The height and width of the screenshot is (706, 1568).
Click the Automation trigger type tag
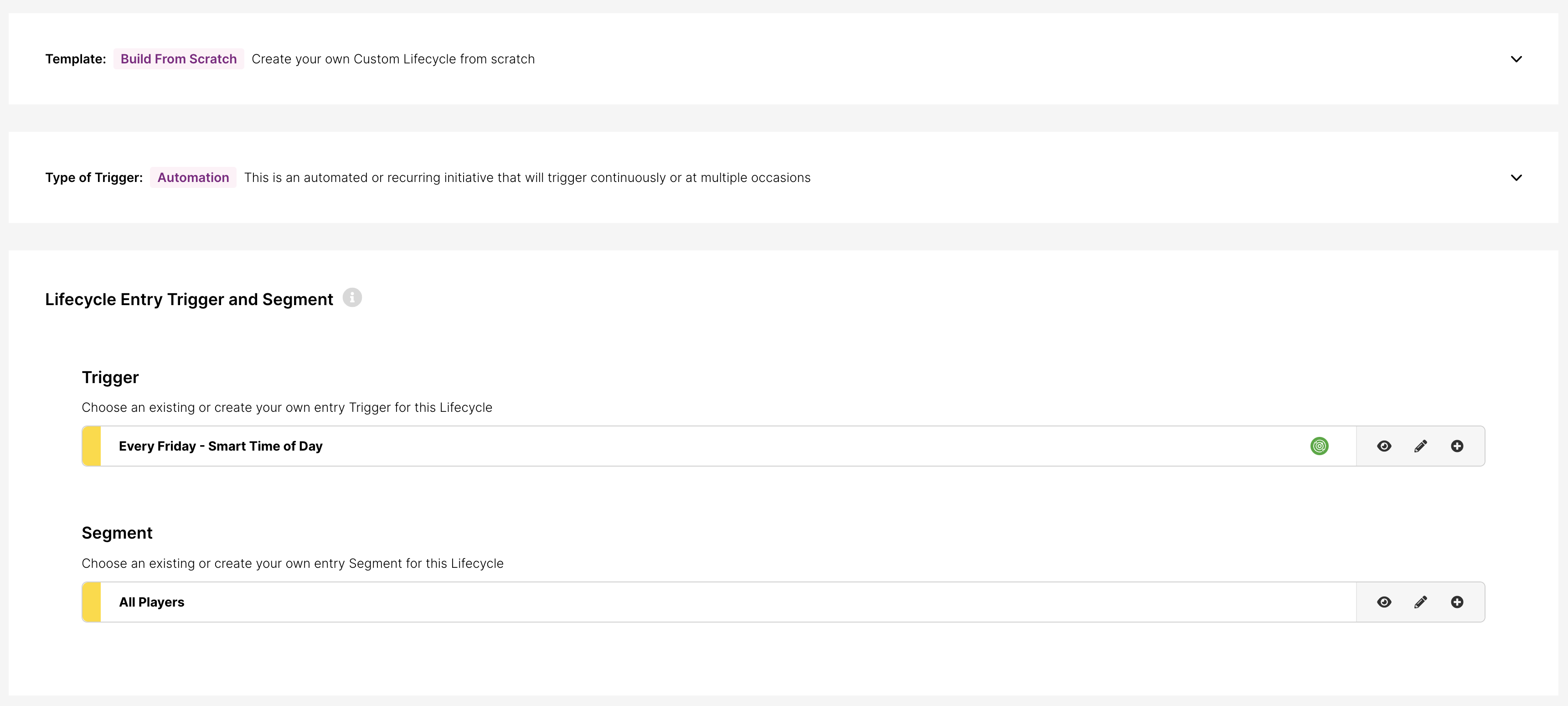pos(193,178)
